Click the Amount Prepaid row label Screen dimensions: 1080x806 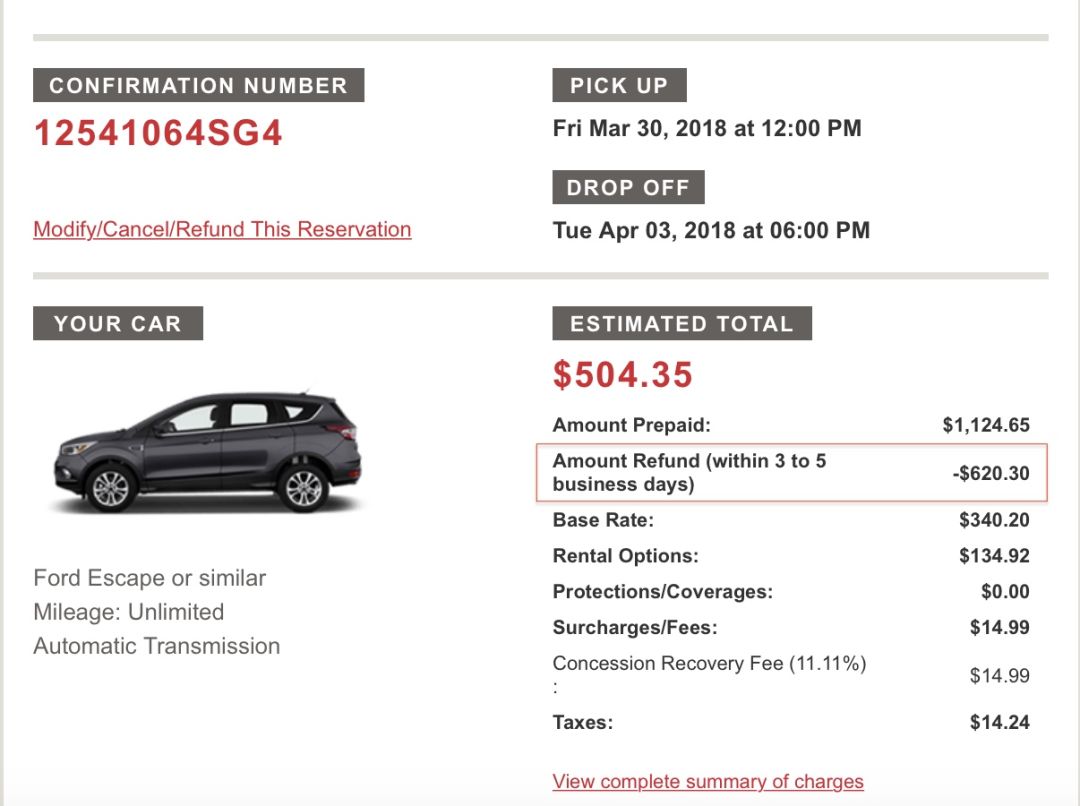[x=632, y=425]
